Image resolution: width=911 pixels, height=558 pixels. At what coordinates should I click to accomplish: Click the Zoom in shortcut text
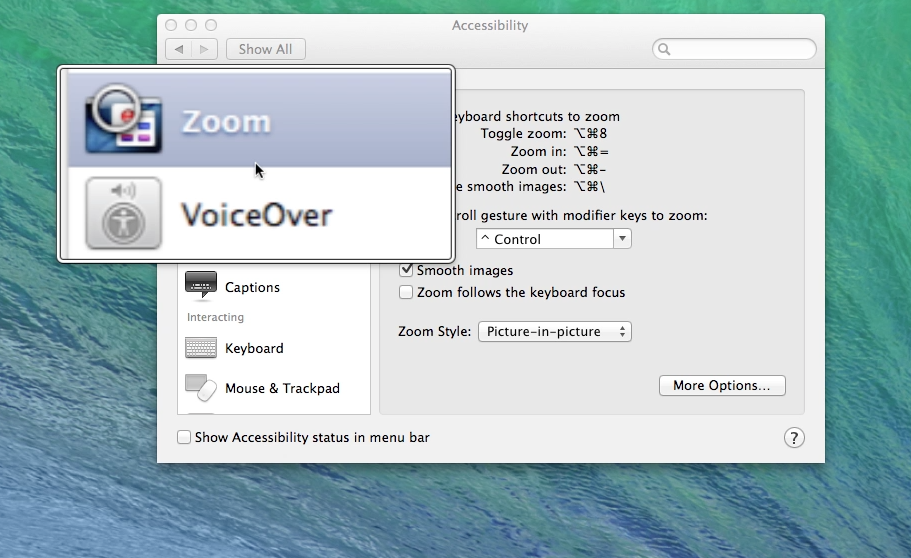tap(559, 152)
